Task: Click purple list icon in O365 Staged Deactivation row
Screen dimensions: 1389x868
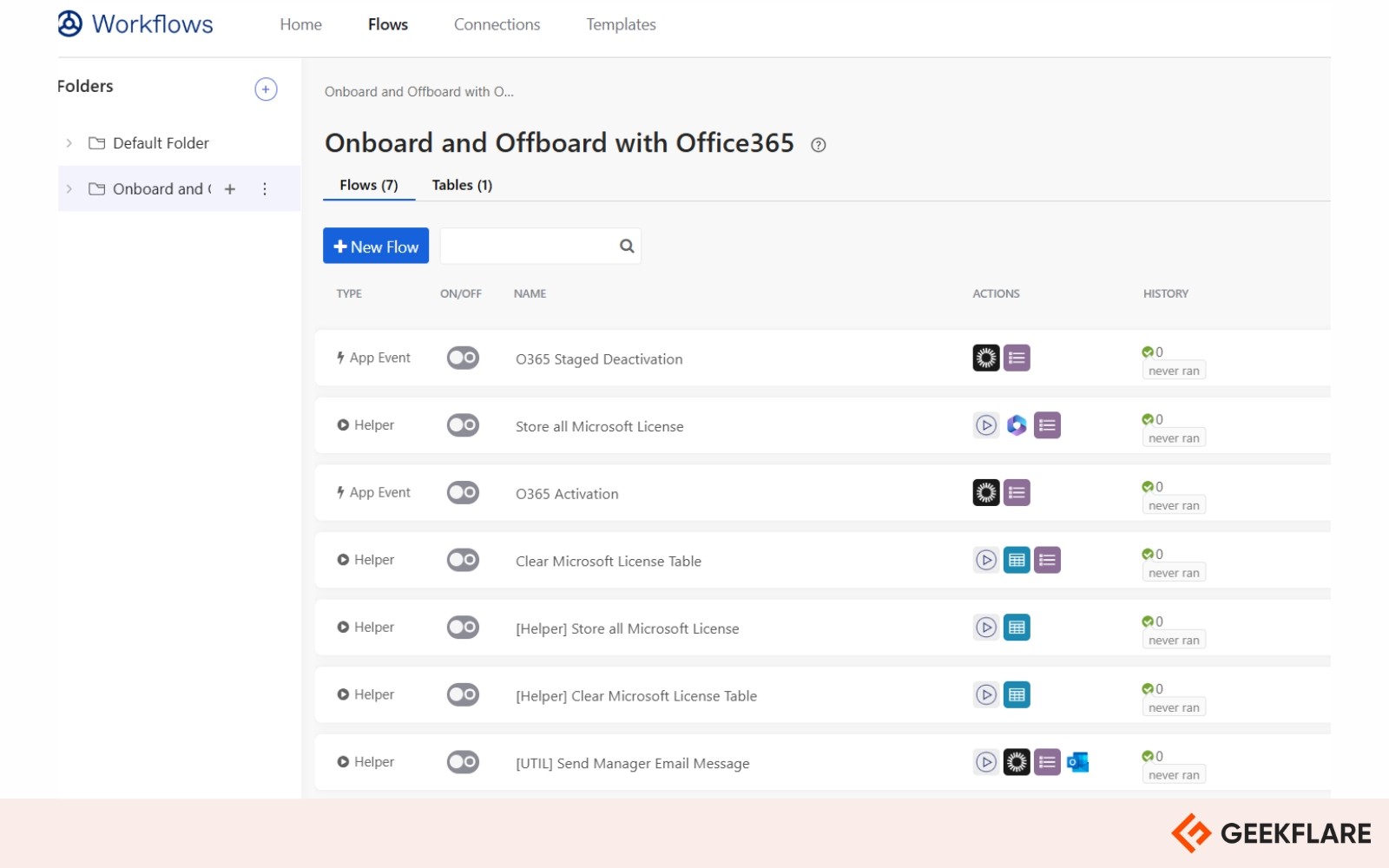Action: (1017, 358)
